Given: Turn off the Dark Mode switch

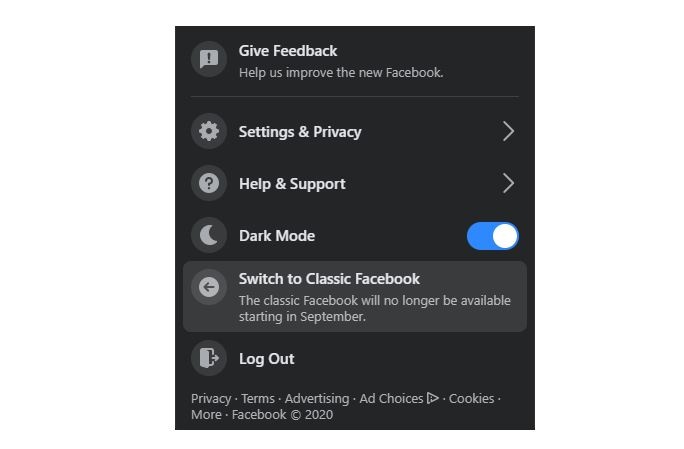Looking at the screenshot, I should [x=492, y=236].
